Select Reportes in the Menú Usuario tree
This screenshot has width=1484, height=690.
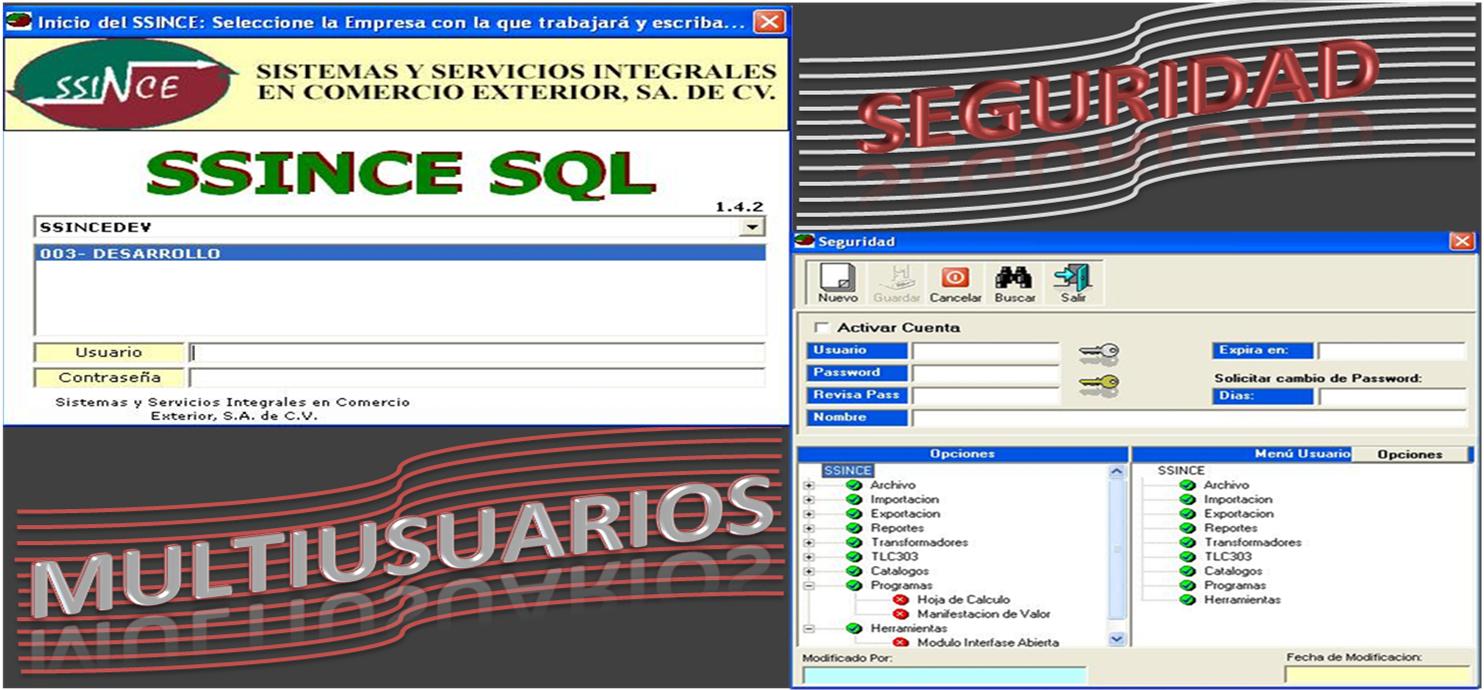coord(1230,528)
